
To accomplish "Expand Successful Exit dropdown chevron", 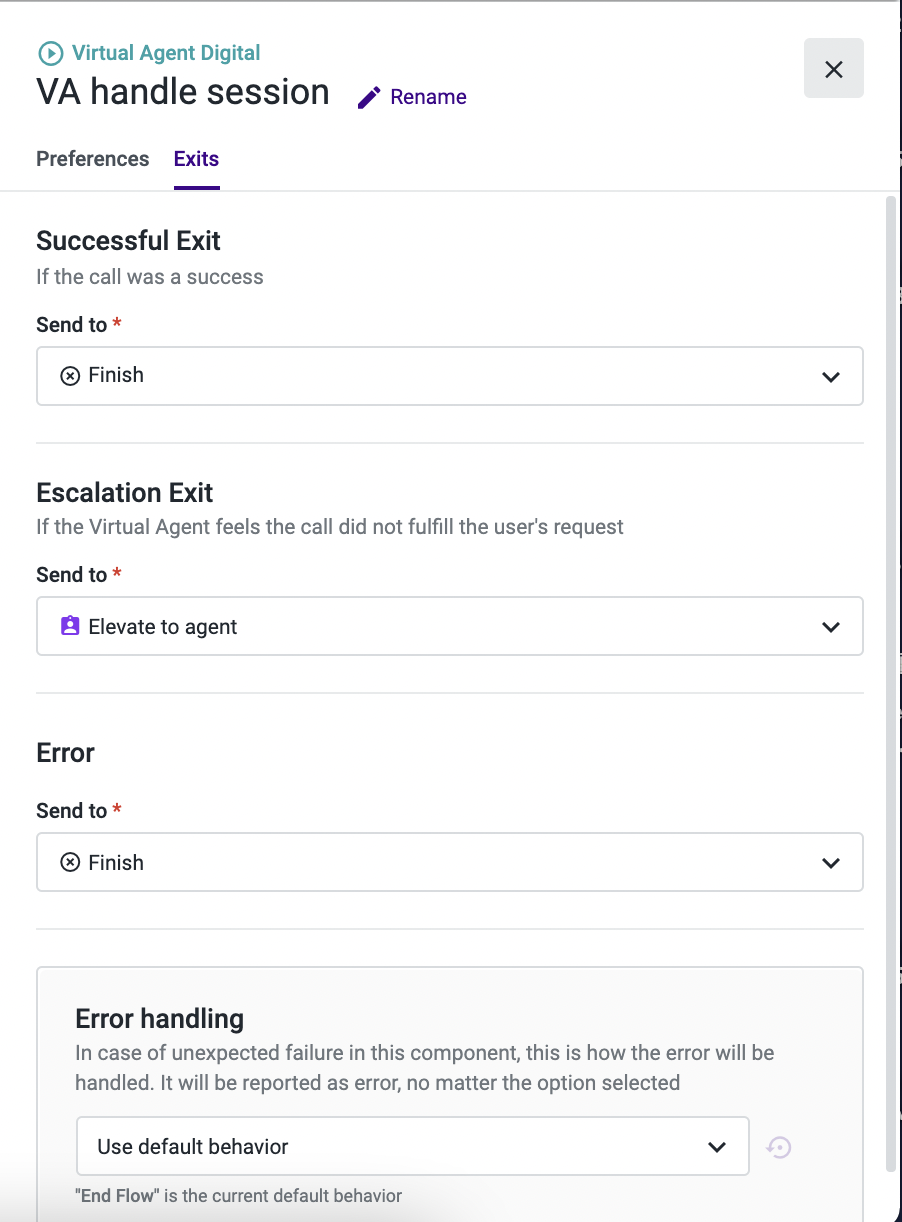I will (x=830, y=377).
